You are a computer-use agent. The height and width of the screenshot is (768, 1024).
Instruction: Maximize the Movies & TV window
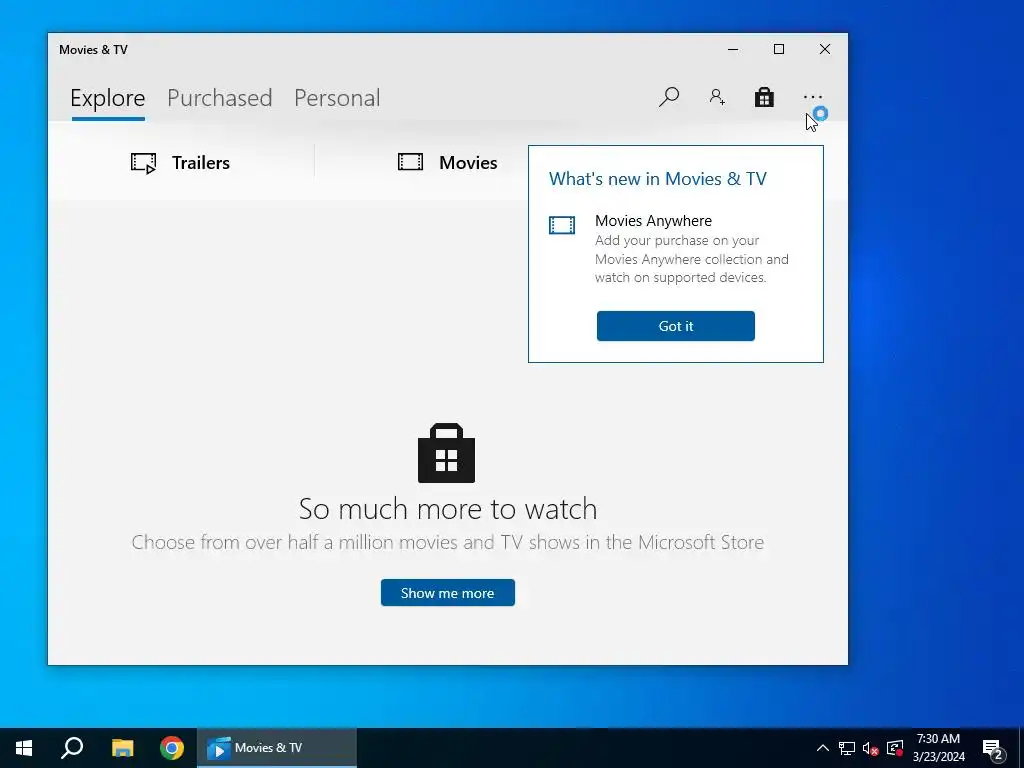click(x=779, y=50)
